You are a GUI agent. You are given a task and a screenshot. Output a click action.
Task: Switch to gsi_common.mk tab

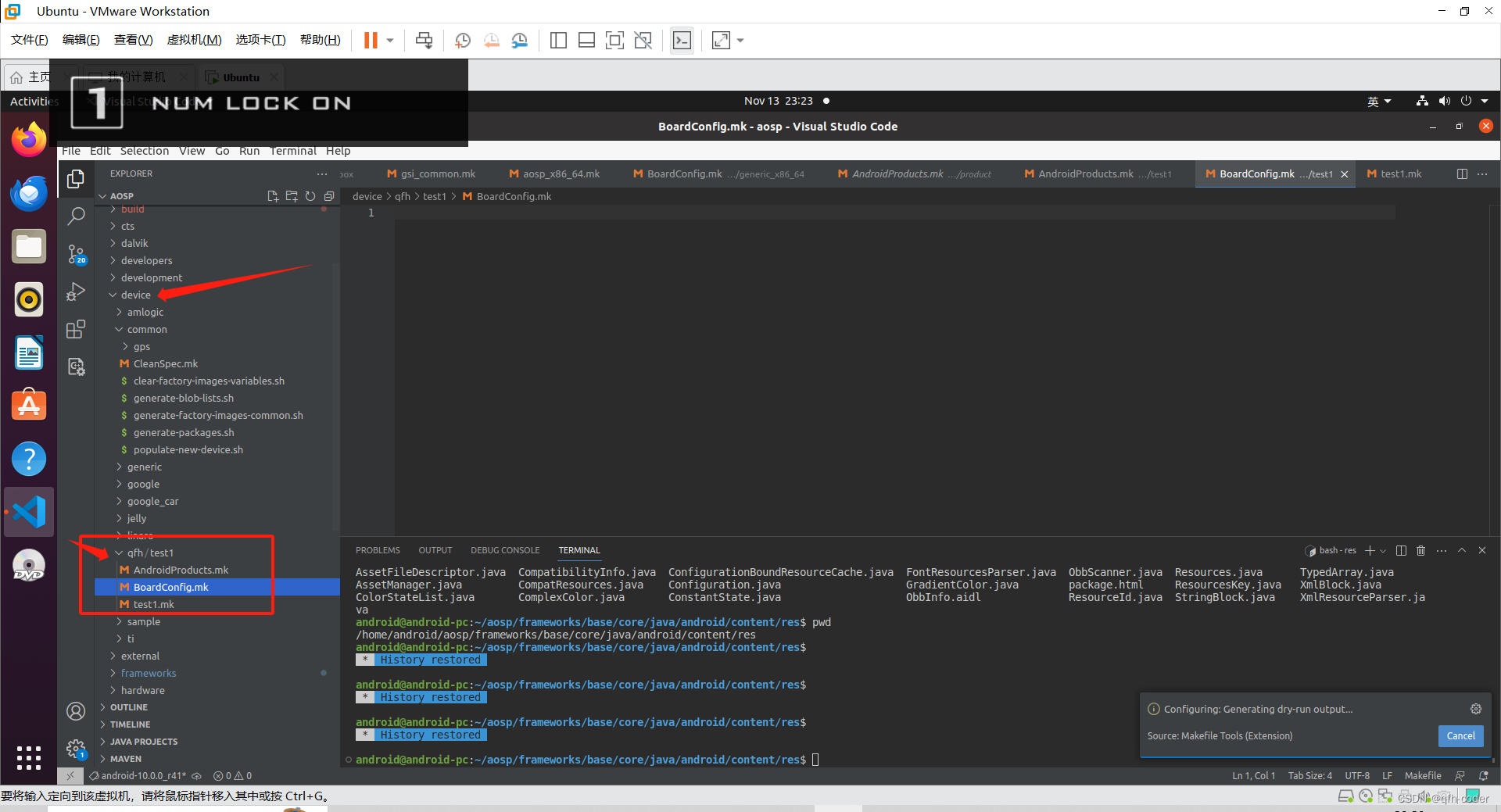pyautogui.click(x=431, y=173)
